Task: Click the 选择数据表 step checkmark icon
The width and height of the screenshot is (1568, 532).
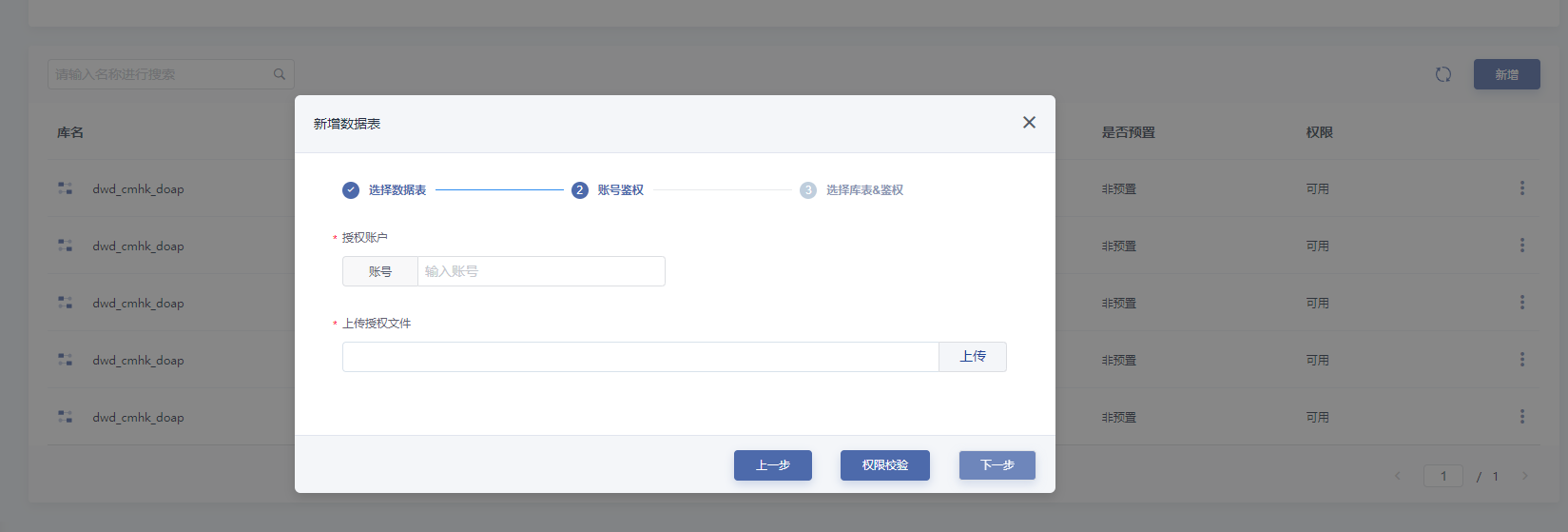Action: pyautogui.click(x=351, y=190)
